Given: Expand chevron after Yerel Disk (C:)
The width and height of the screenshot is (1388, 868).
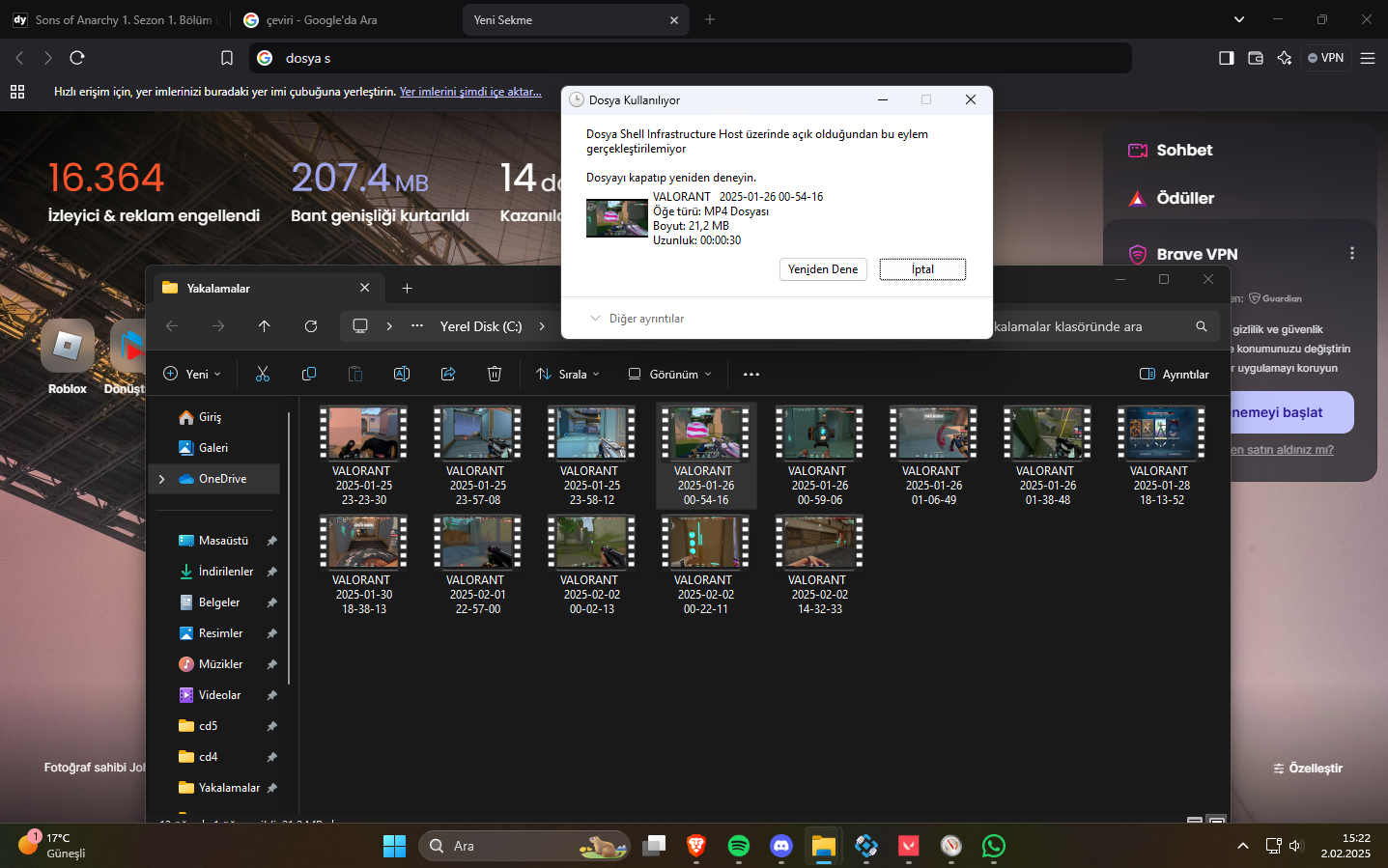Looking at the screenshot, I should click(542, 326).
